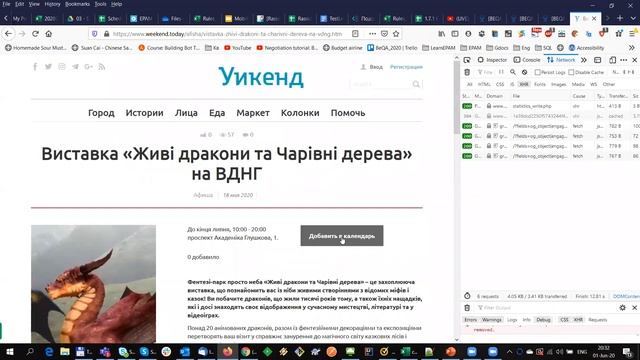The width and height of the screenshot is (640, 360).
Task: Bookmark this page with the star icon
Action: pyautogui.click(x=396, y=34)
